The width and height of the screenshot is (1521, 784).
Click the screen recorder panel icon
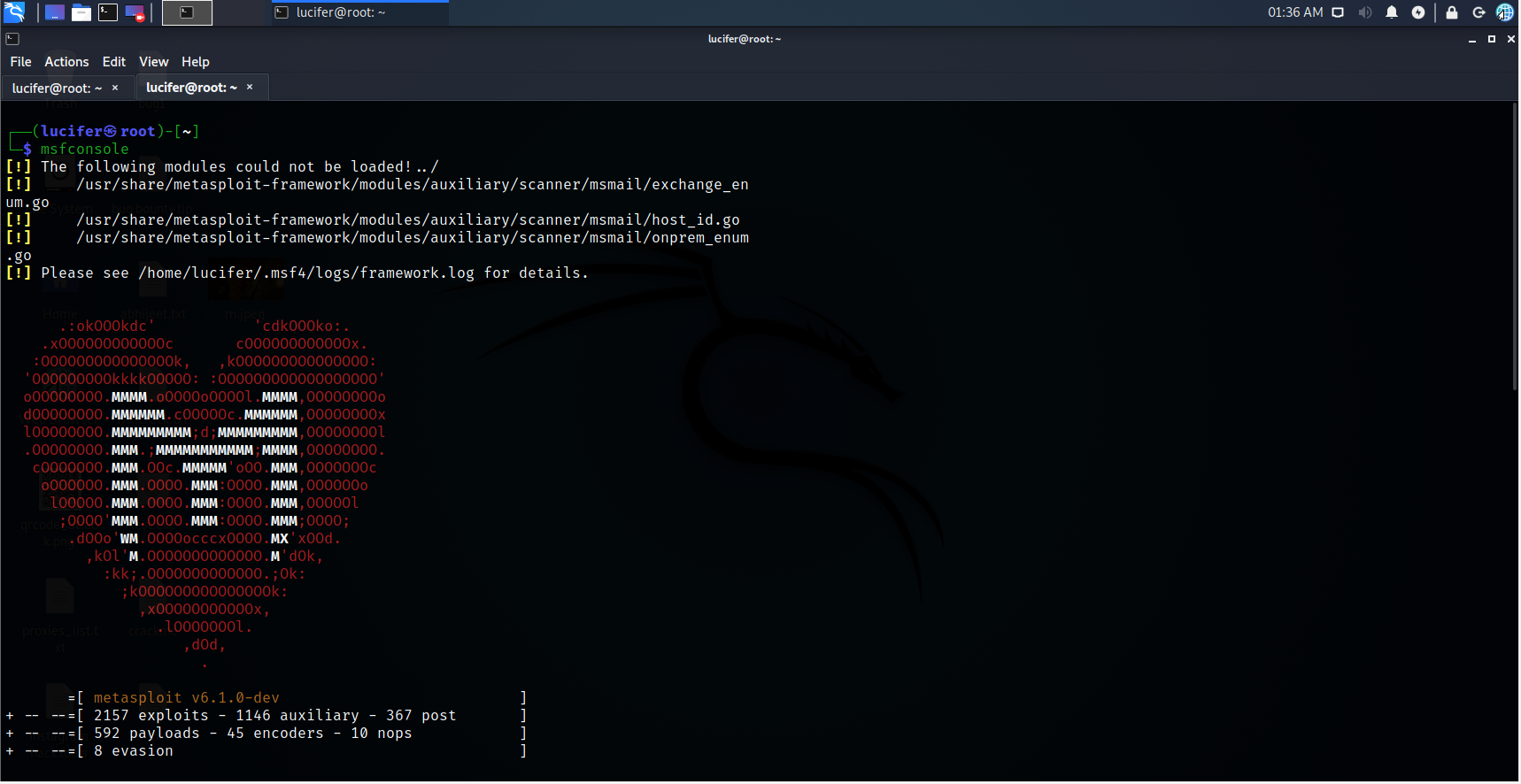tap(135, 12)
